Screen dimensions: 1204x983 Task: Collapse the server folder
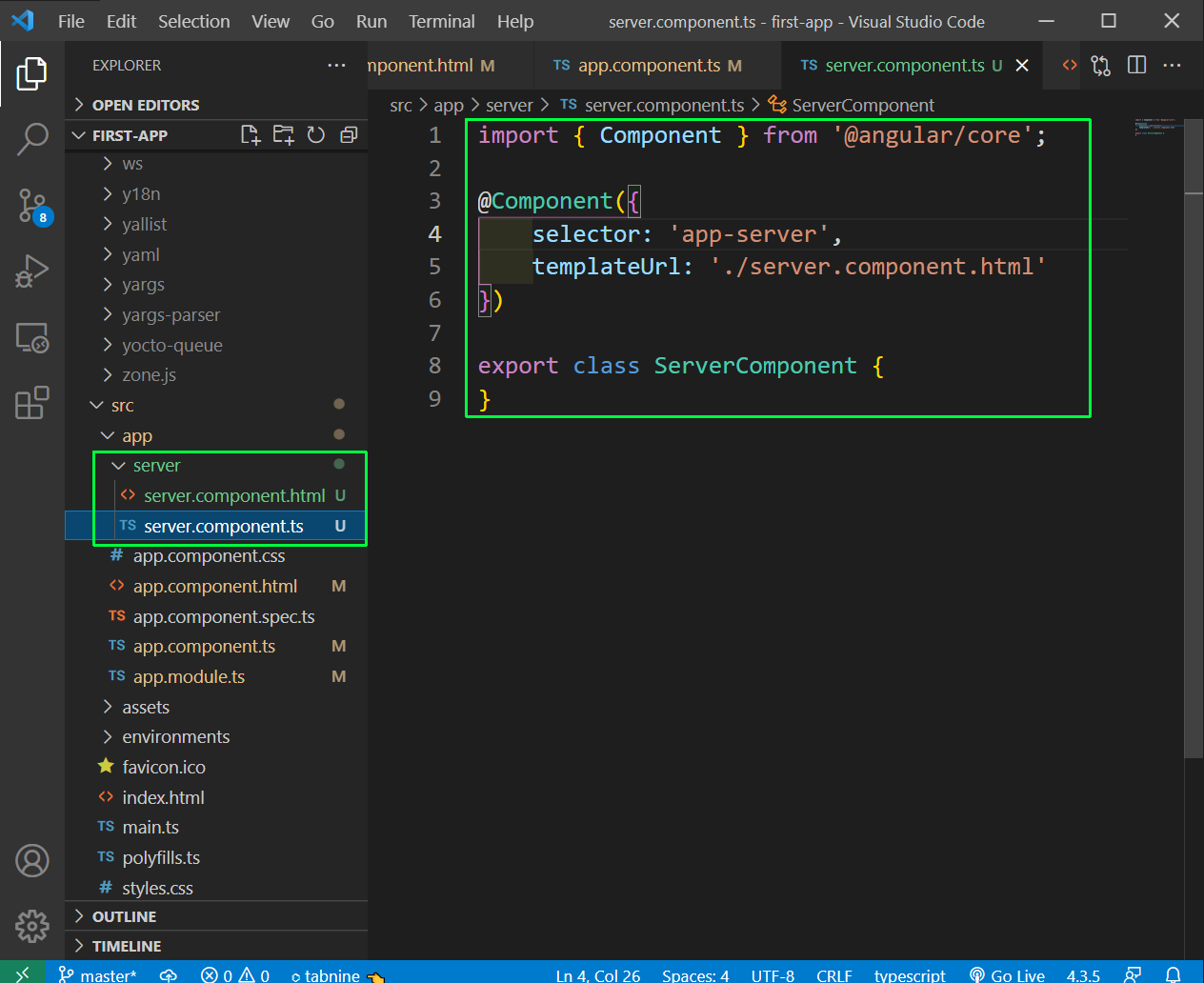click(x=216, y=465)
